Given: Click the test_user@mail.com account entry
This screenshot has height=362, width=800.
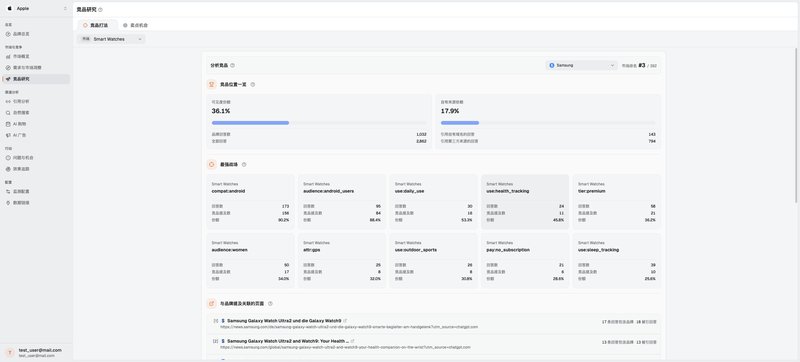Looking at the screenshot, I should pos(36,352).
